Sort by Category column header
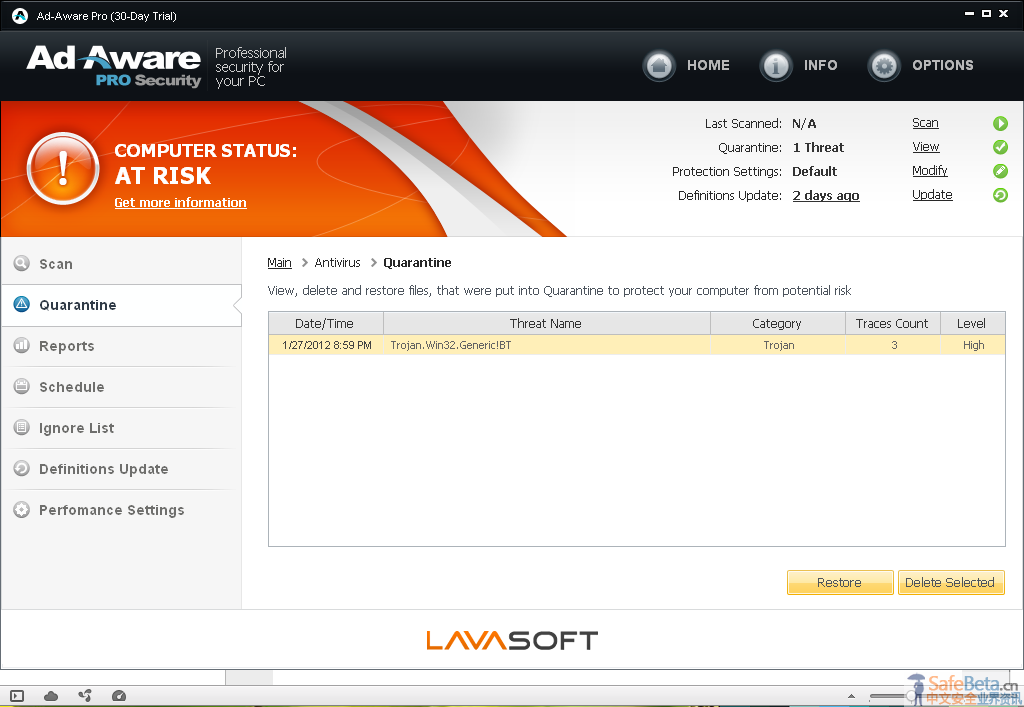Viewport: 1024px width, 707px height. 777,323
